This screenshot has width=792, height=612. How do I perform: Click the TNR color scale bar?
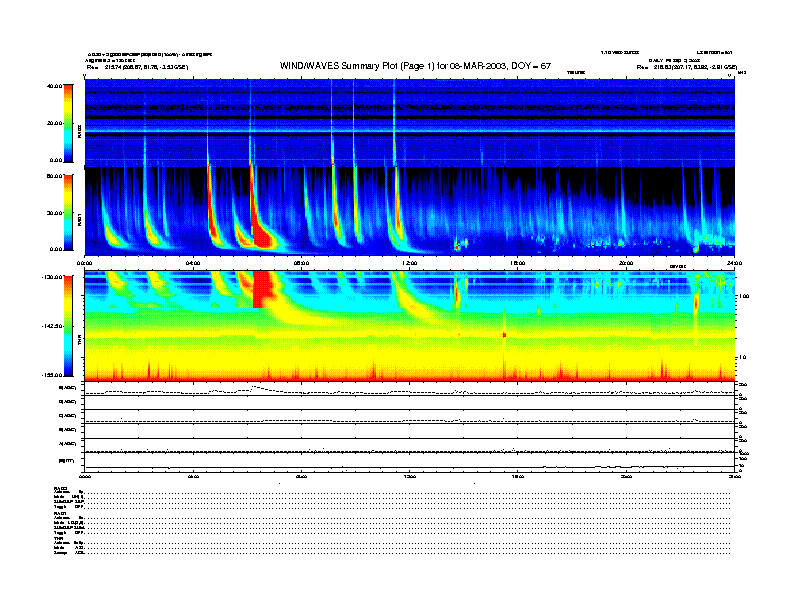tap(68, 326)
